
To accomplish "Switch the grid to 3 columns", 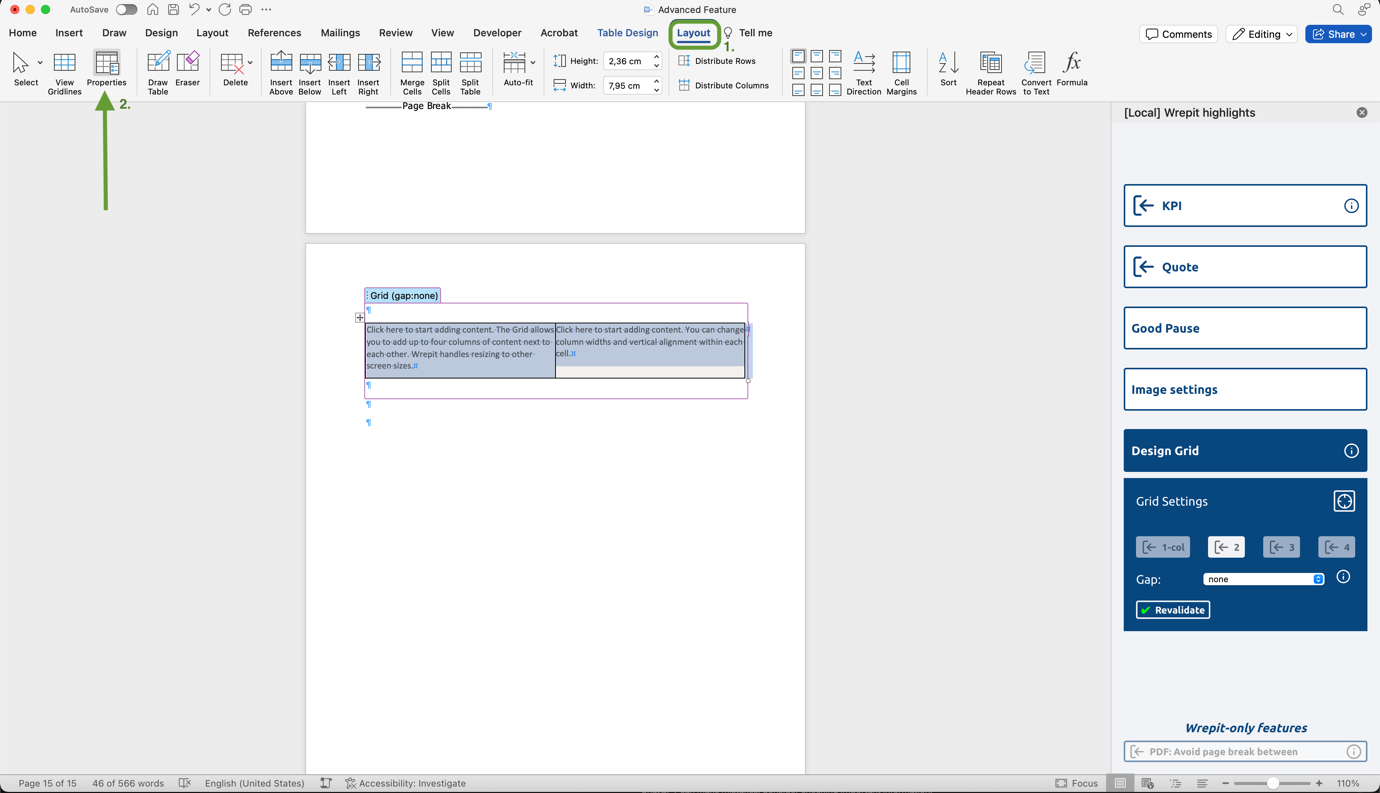I will click(x=1281, y=547).
